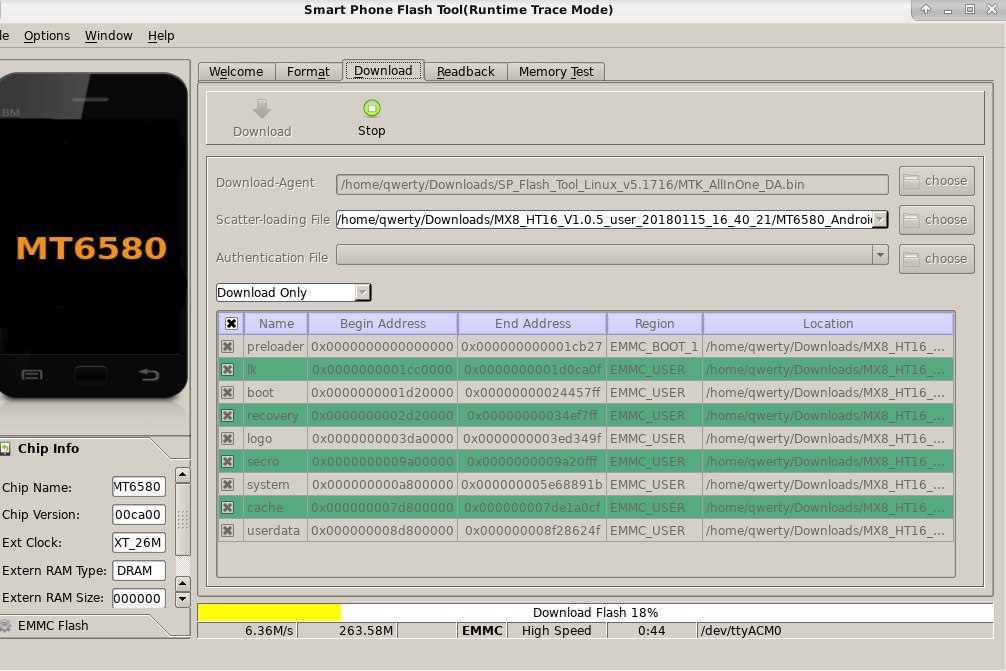Click the green Stop icon

pos(371,108)
